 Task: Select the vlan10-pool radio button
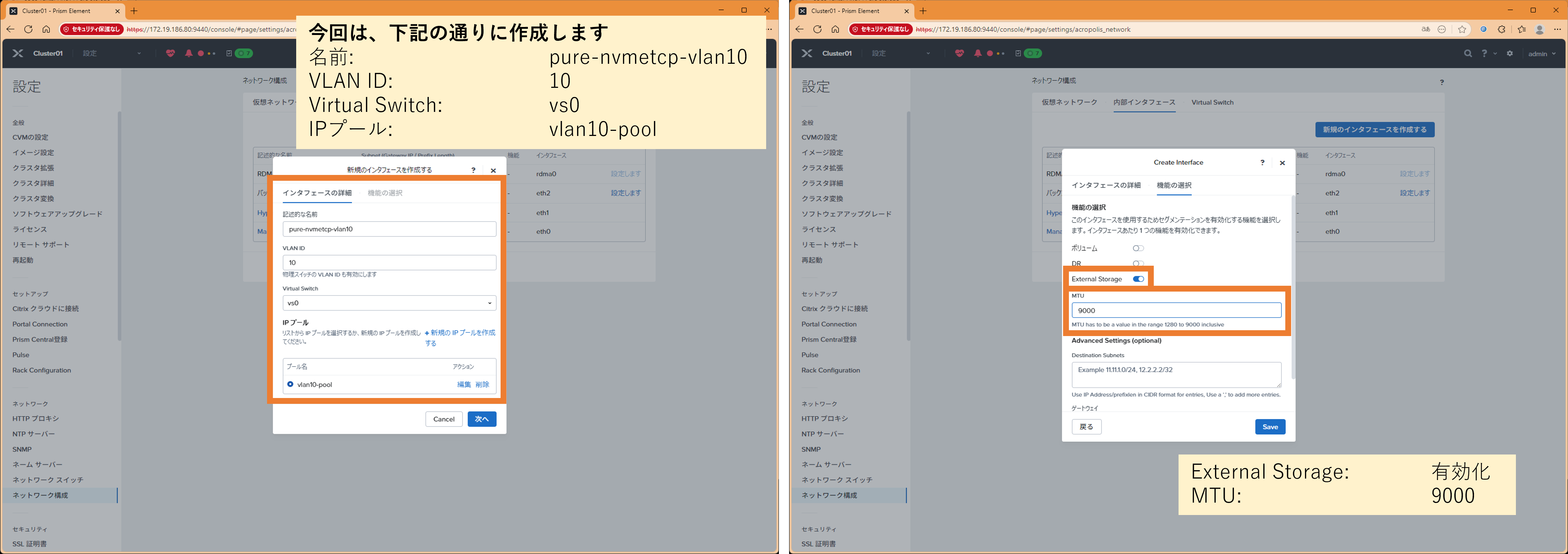point(290,384)
